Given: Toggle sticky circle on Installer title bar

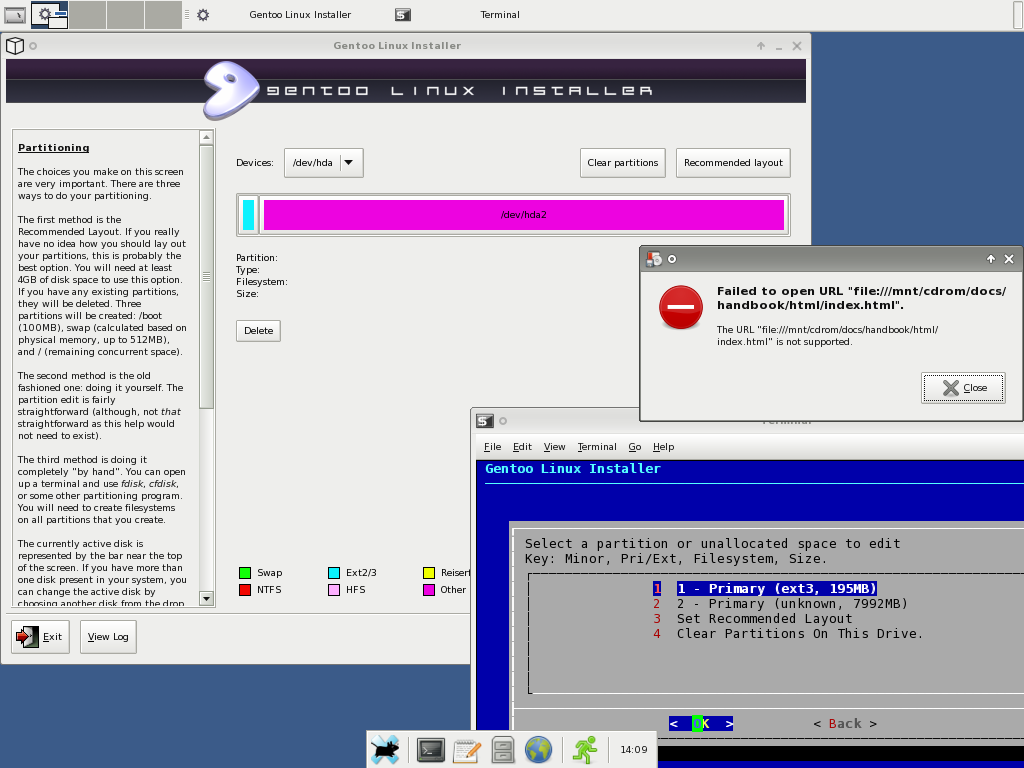Looking at the screenshot, I should click(x=33, y=46).
